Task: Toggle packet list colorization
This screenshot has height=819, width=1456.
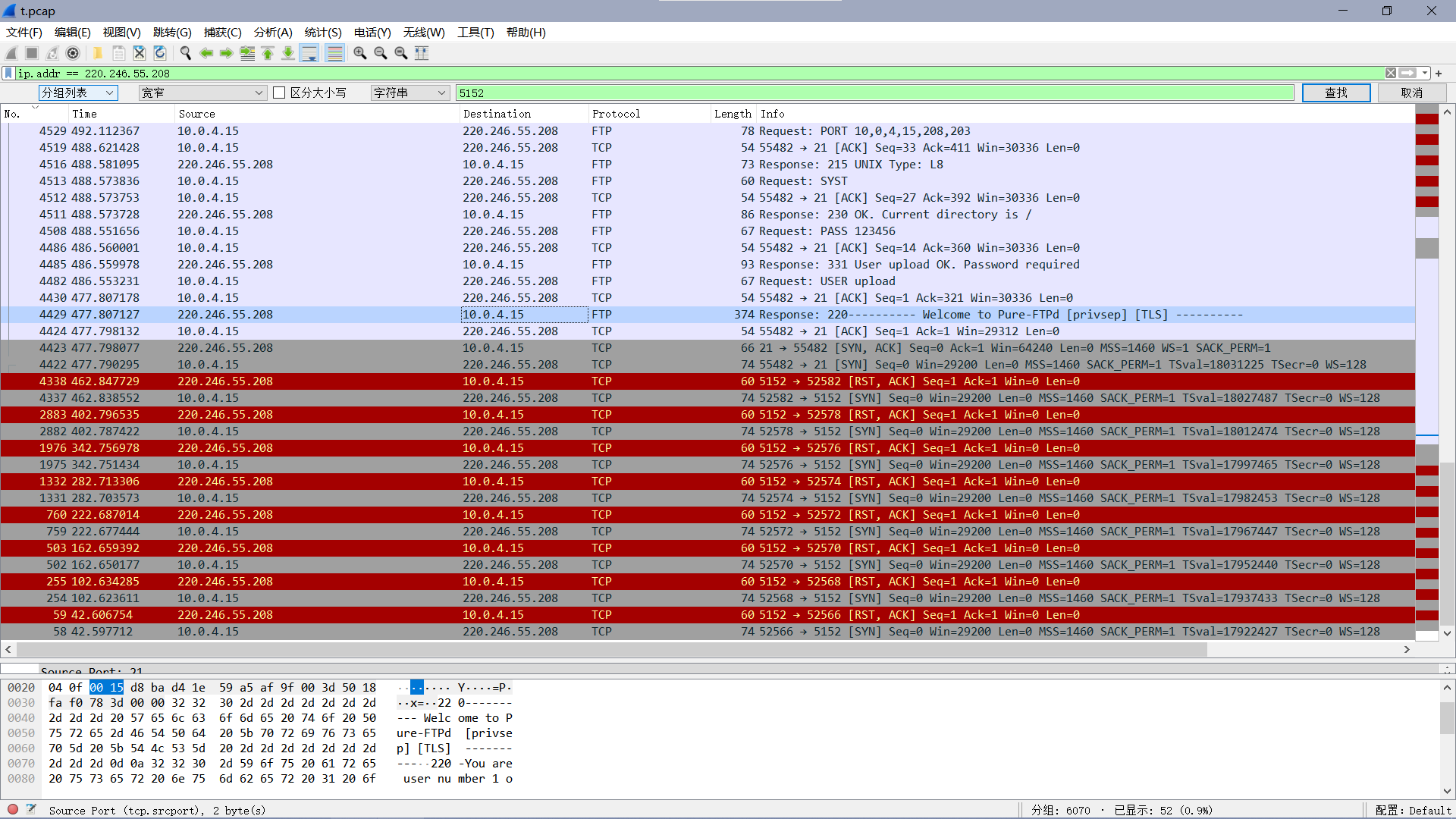Action: 334,53
